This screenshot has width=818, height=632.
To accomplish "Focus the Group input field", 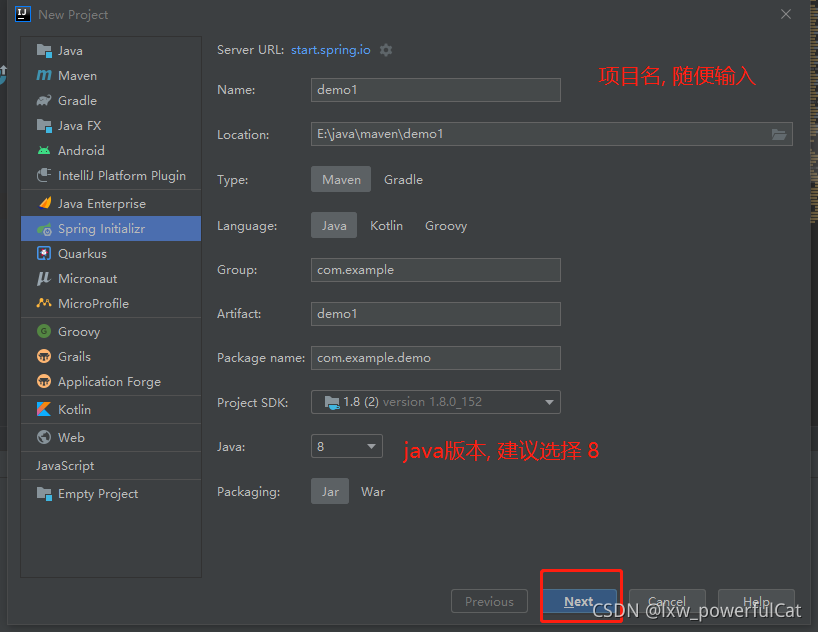I will [436, 270].
